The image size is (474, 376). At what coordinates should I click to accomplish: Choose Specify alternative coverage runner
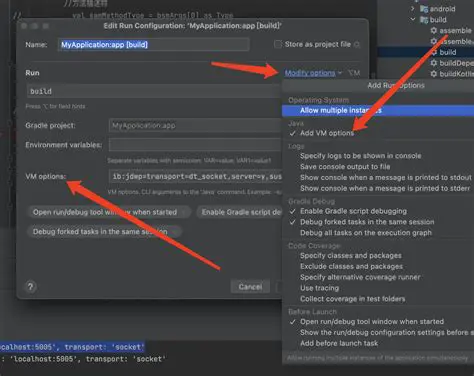pos(360,277)
